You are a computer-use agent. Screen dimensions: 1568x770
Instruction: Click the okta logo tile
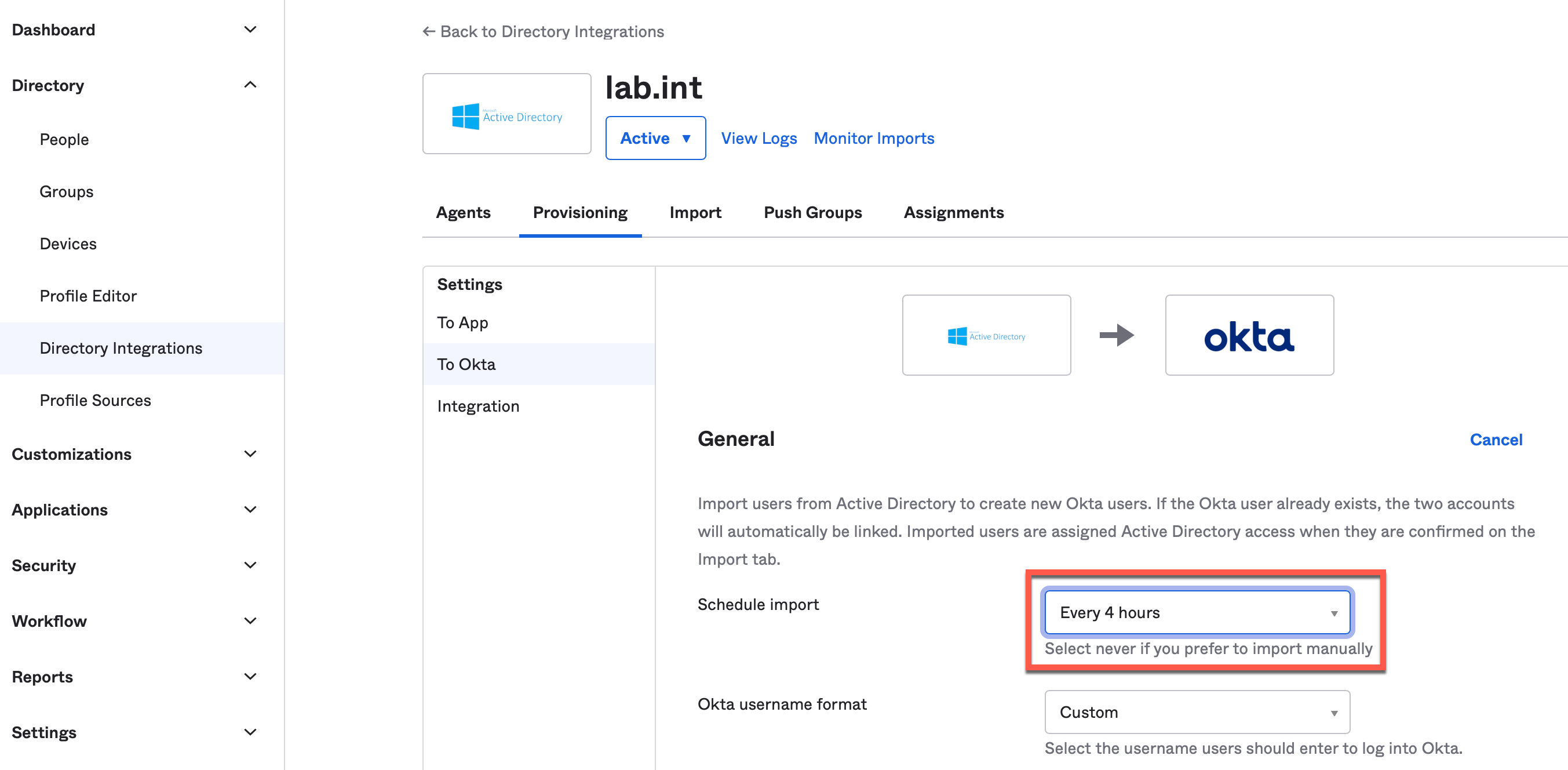(1249, 336)
